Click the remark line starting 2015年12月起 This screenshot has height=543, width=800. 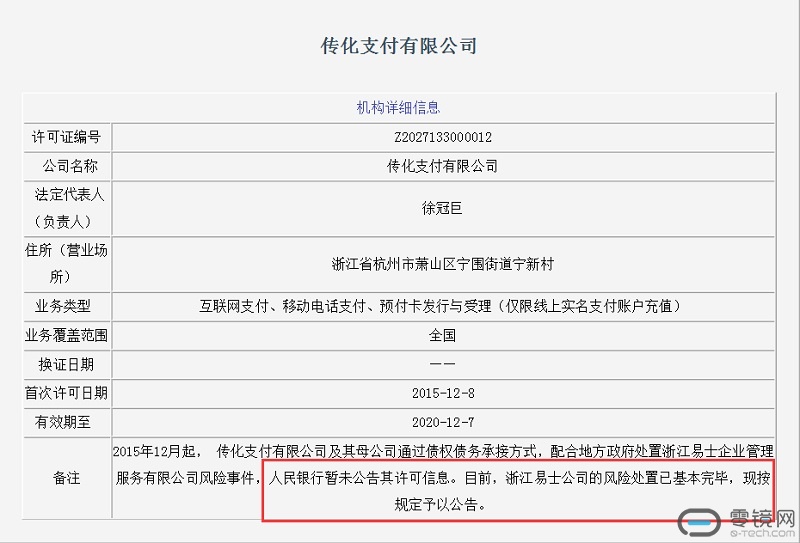tap(443, 452)
